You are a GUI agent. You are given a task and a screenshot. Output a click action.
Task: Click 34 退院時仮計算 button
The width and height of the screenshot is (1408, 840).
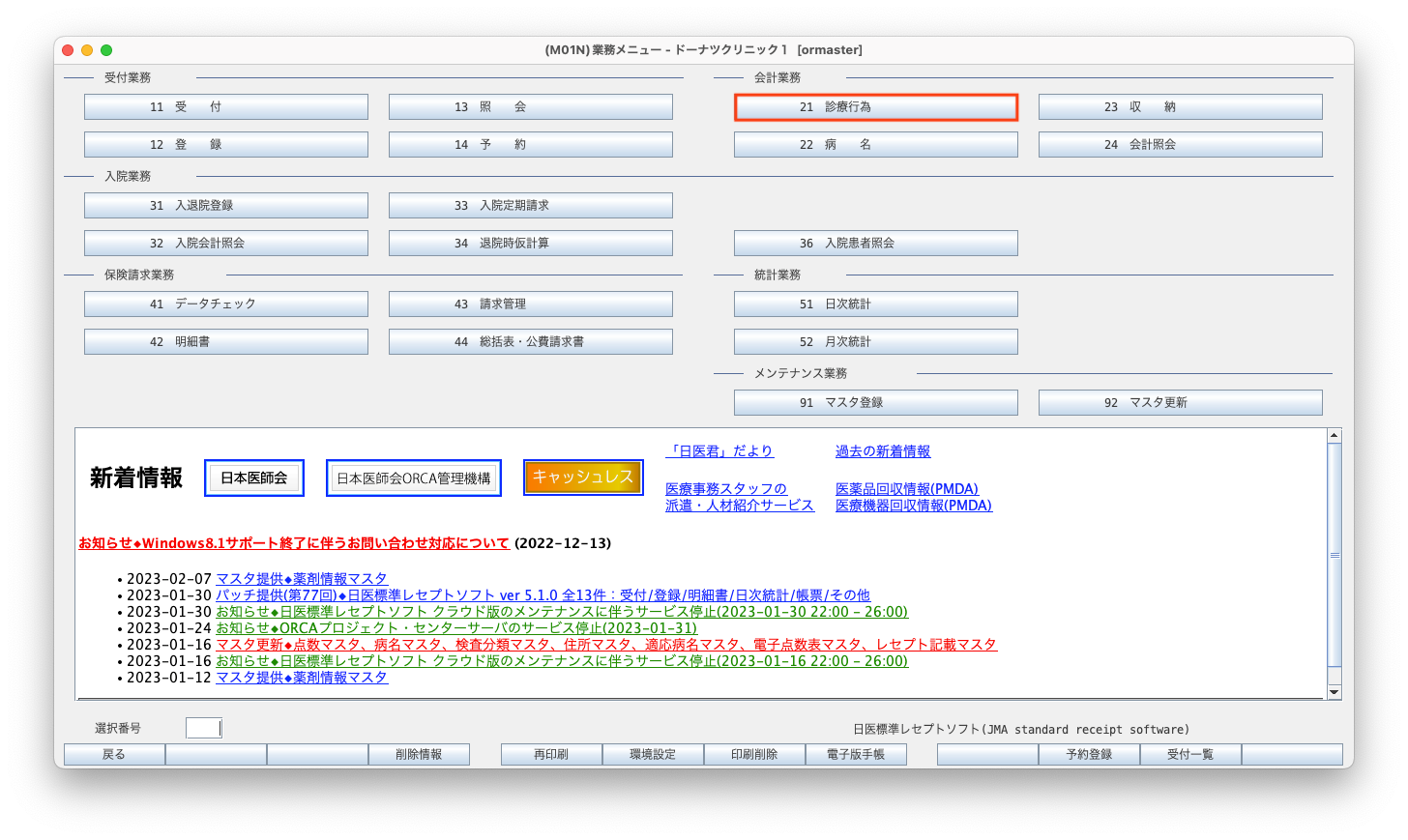point(530,244)
